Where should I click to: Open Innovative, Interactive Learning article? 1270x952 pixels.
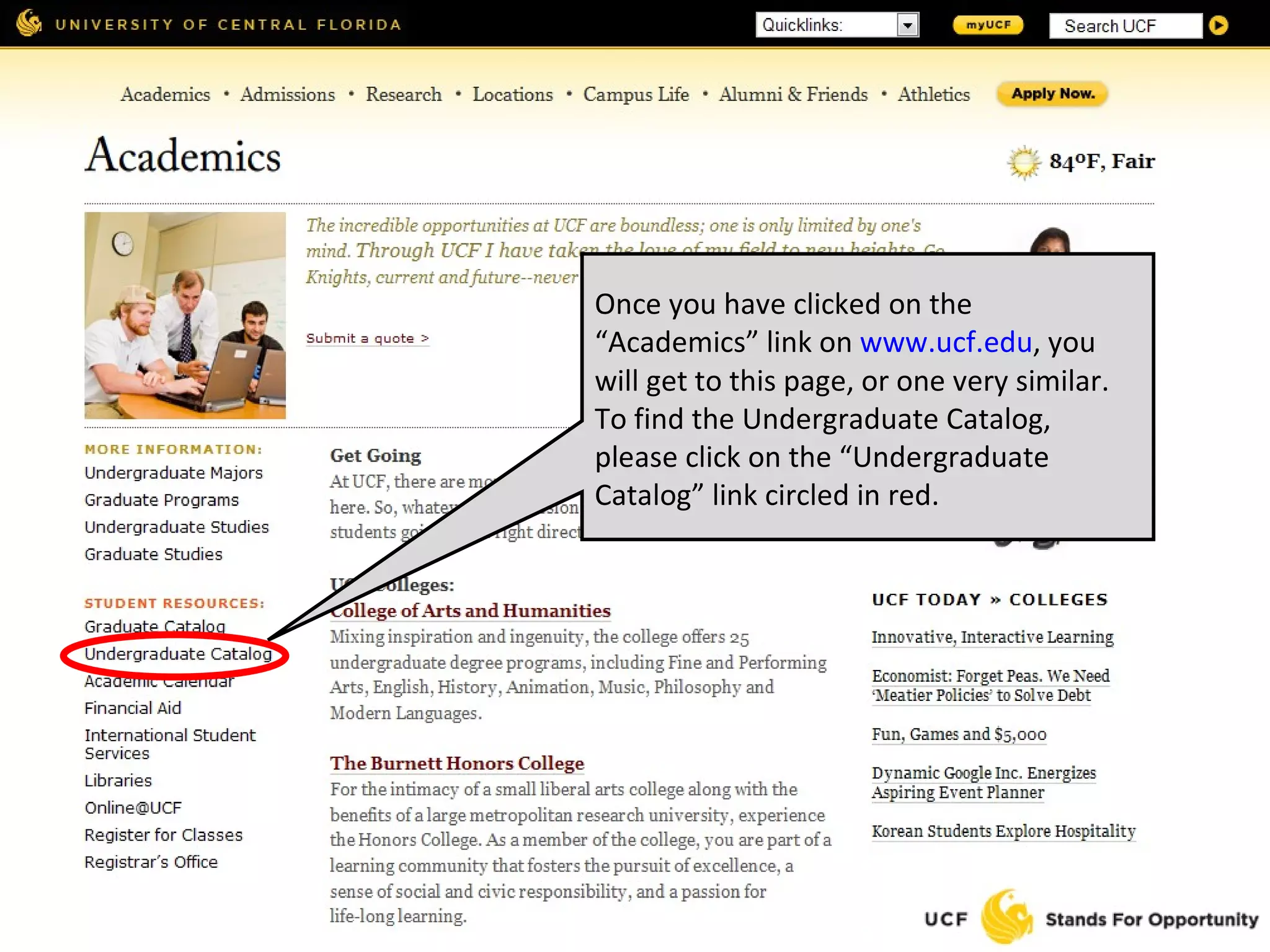(993, 637)
